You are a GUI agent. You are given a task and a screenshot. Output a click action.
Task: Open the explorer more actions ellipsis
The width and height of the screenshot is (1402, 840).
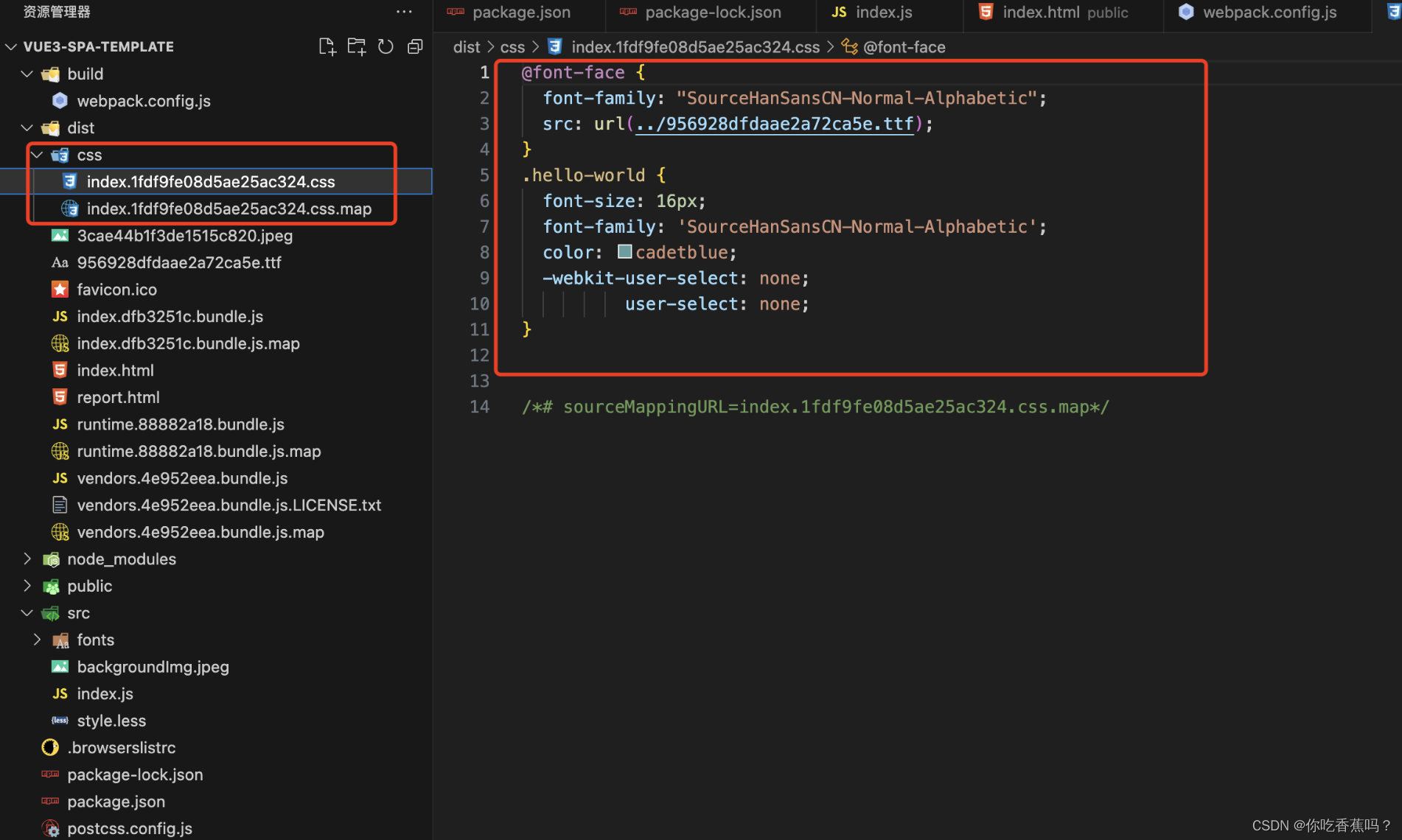point(404,12)
